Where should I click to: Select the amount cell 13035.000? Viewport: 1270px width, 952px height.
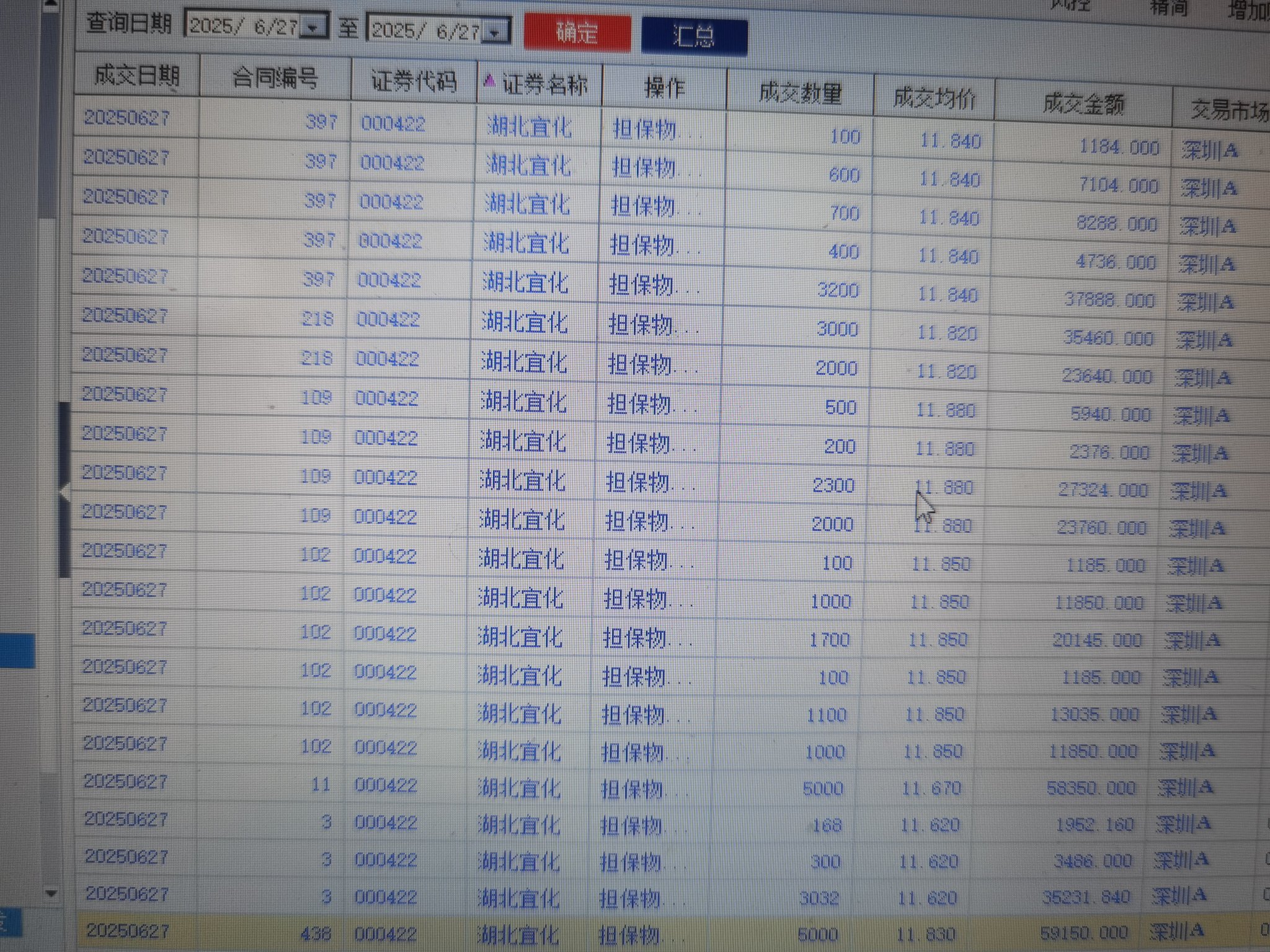click(x=1095, y=715)
